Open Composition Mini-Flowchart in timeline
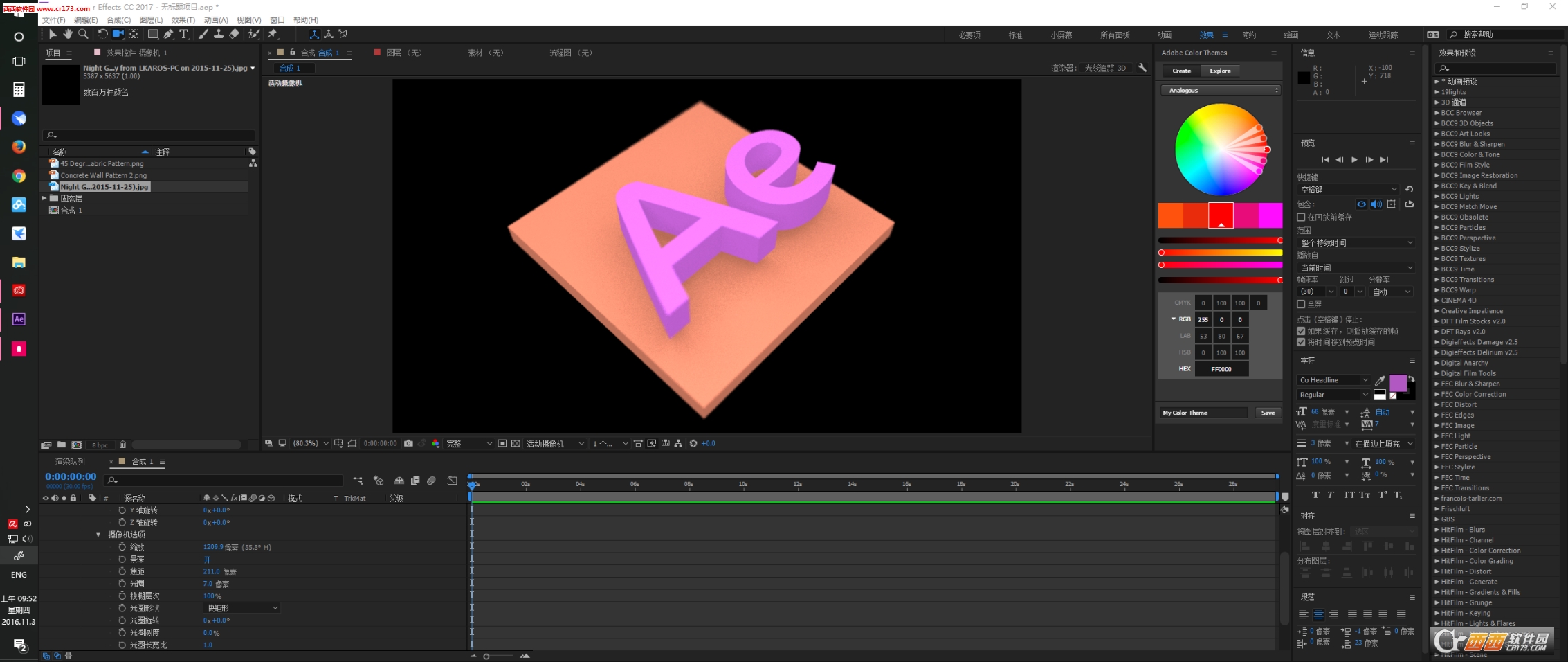 tap(358, 481)
